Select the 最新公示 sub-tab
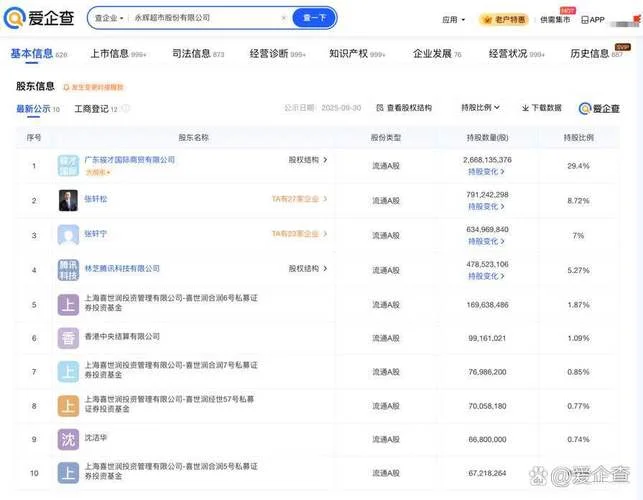Viewport: 643px width, 500px height. coord(38,109)
